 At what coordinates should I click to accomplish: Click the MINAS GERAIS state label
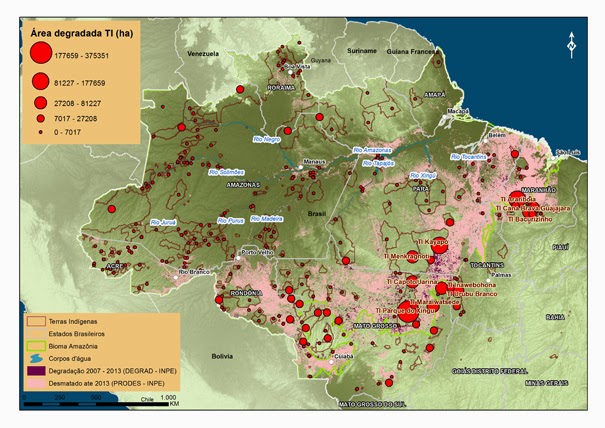click(x=546, y=383)
